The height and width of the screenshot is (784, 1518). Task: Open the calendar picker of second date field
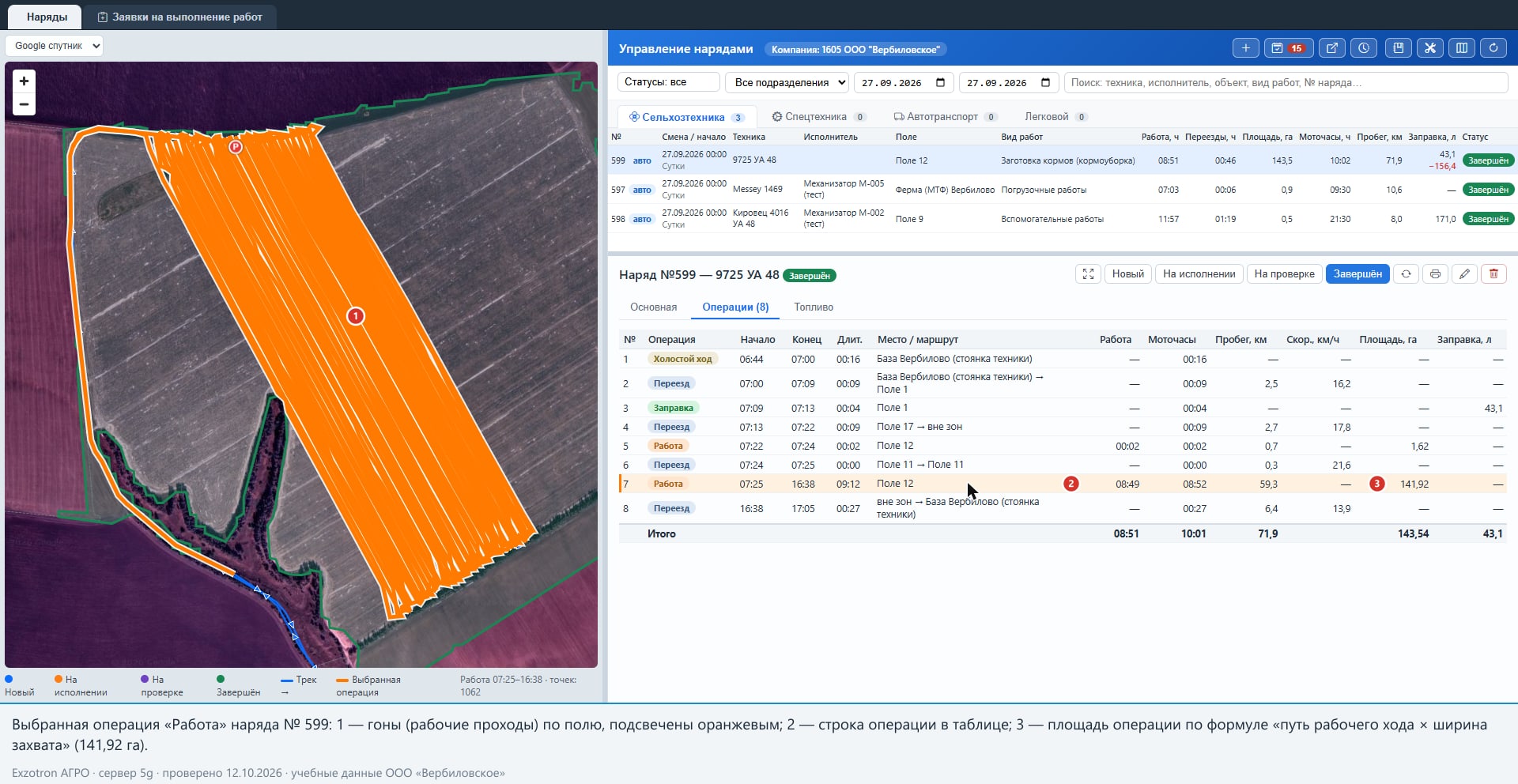(x=1045, y=82)
